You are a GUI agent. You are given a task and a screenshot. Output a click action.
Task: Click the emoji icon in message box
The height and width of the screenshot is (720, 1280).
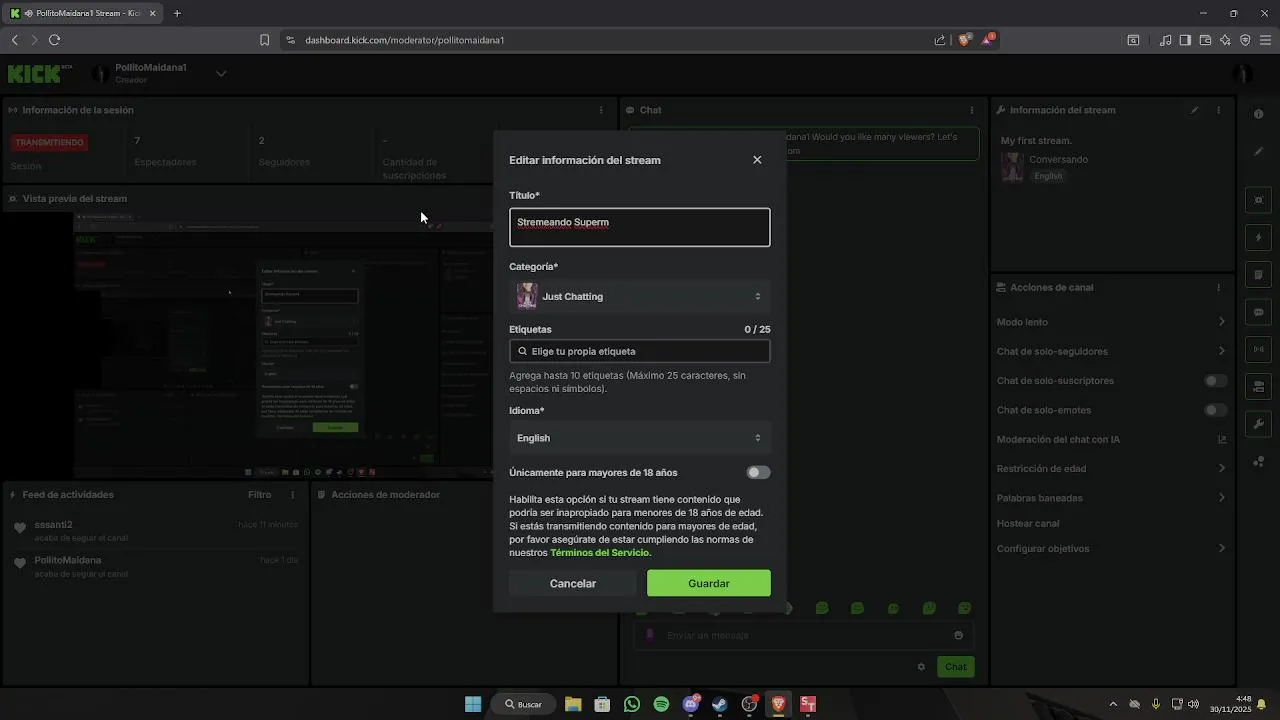(958, 635)
